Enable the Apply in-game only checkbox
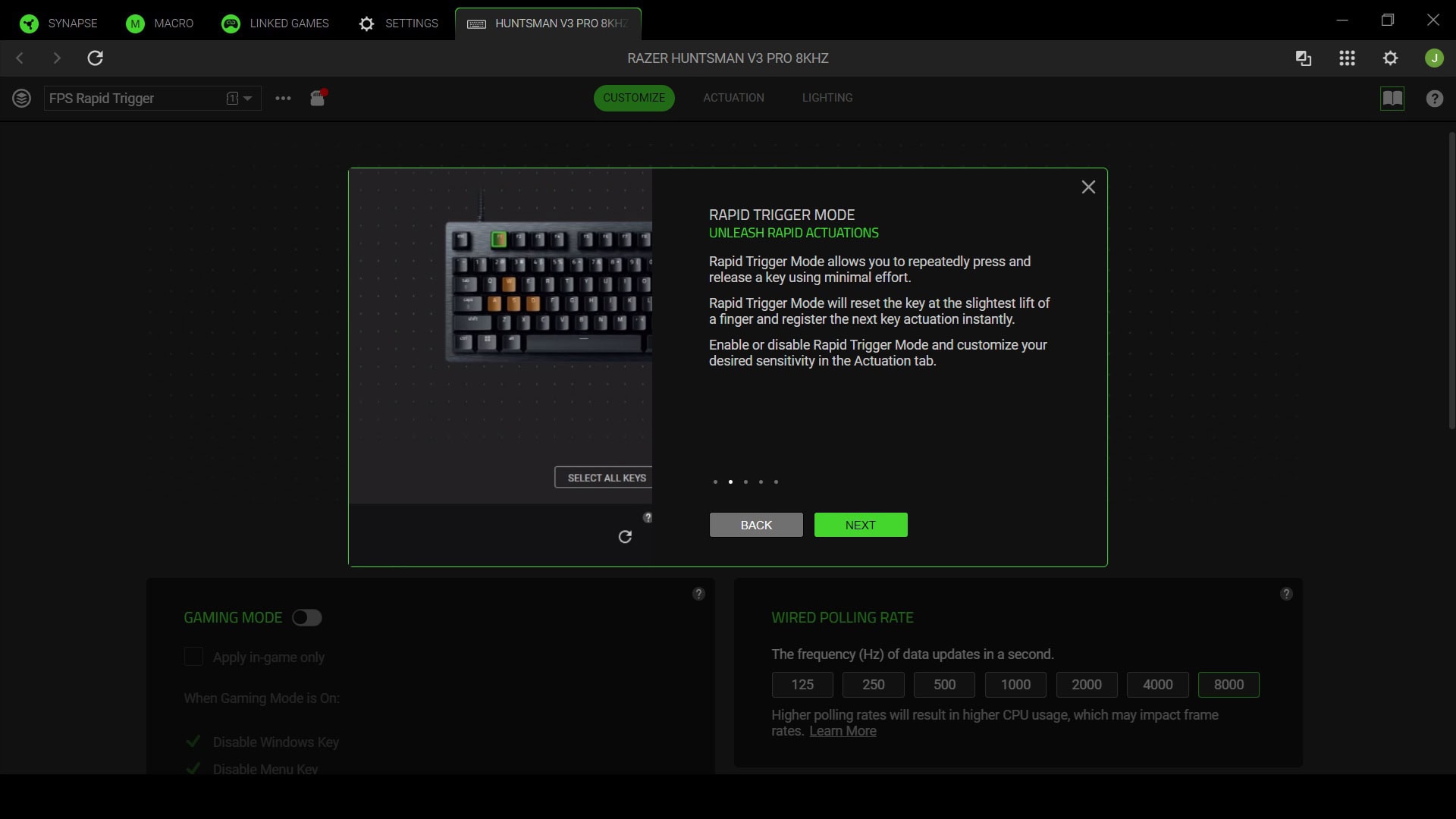The height and width of the screenshot is (819, 1456). click(x=193, y=657)
